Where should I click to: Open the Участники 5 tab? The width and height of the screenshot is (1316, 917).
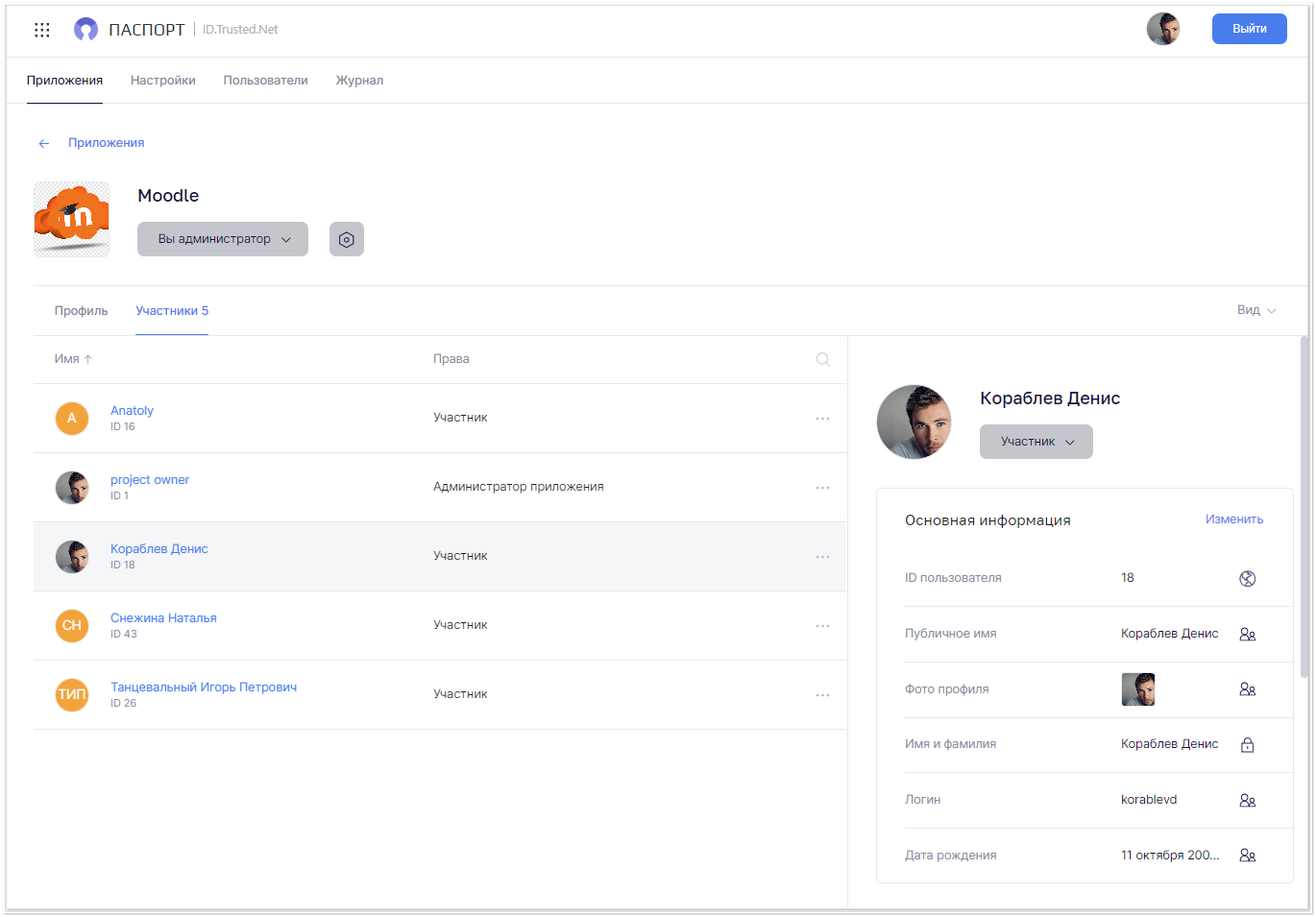pyautogui.click(x=172, y=311)
